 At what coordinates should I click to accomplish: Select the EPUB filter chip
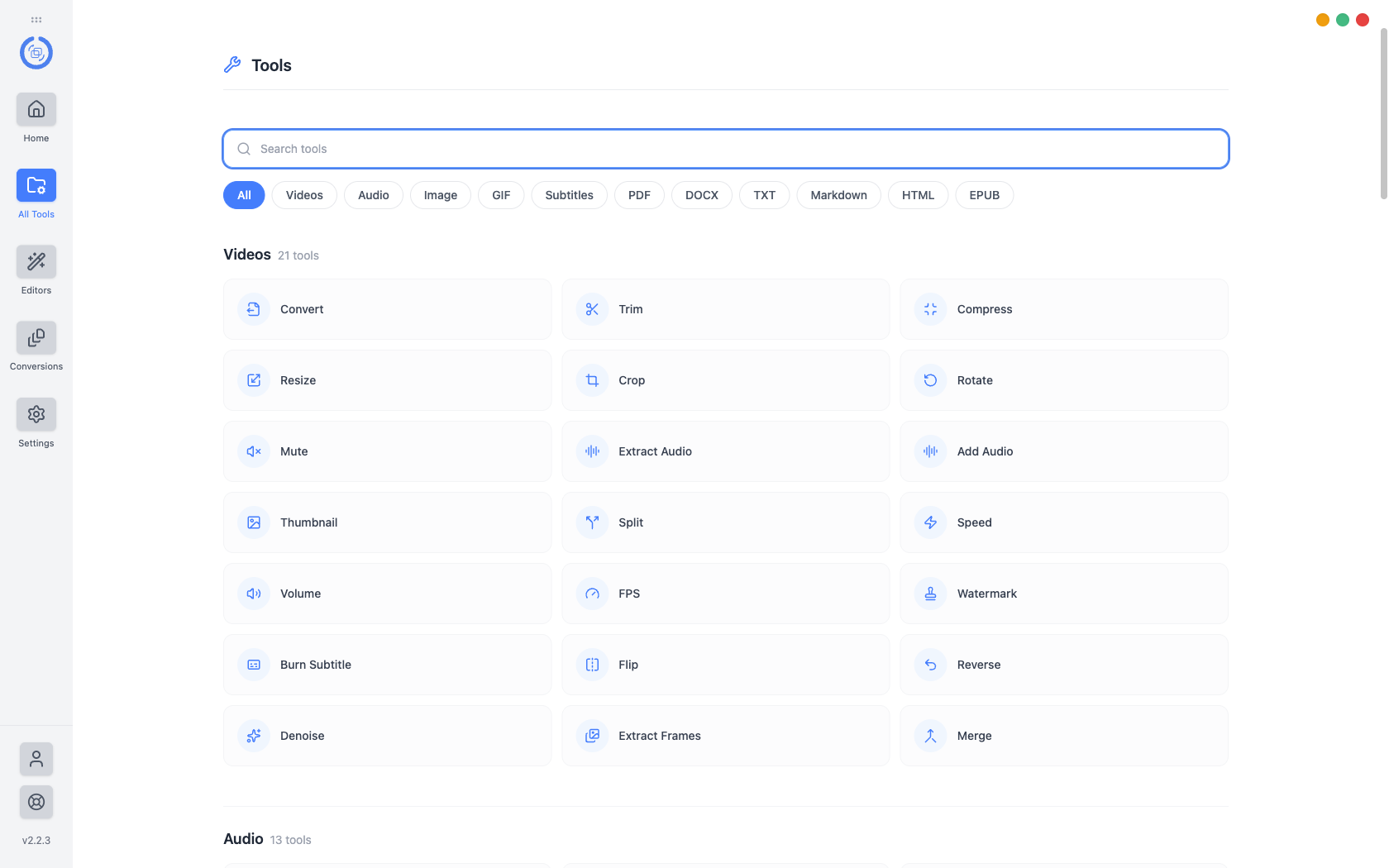pos(985,195)
